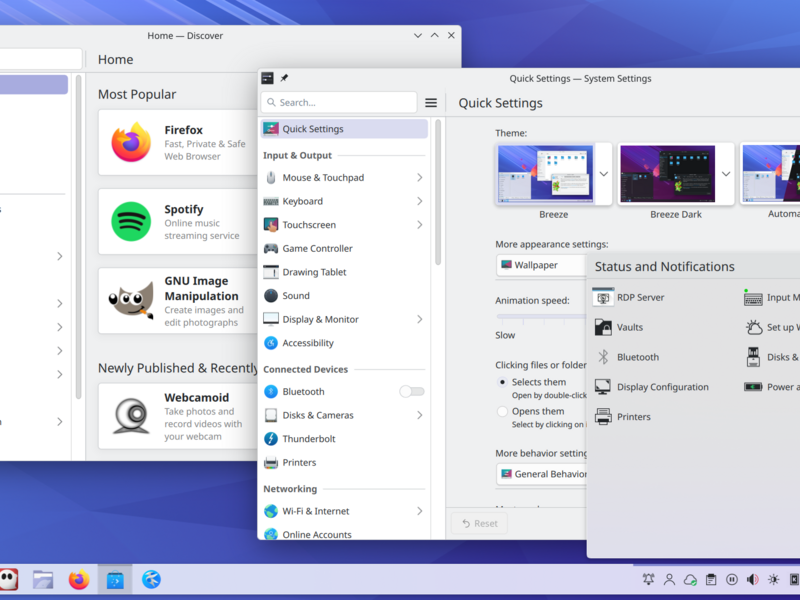Click the Keyboard icon in sidebar
The height and width of the screenshot is (600, 800).
point(271,202)
